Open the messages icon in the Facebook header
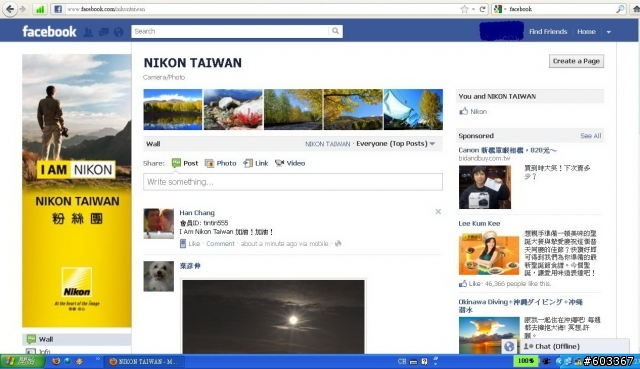640x369 pixels. pos(104,32)
